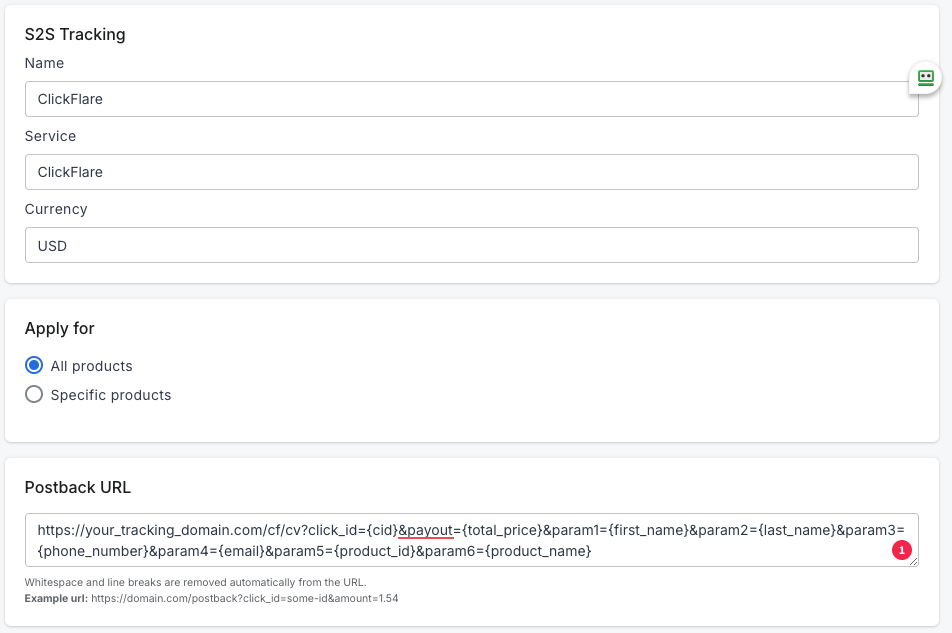952x633 pixels.
Task: Click the Service input field
Action: [x=471, y=172]
